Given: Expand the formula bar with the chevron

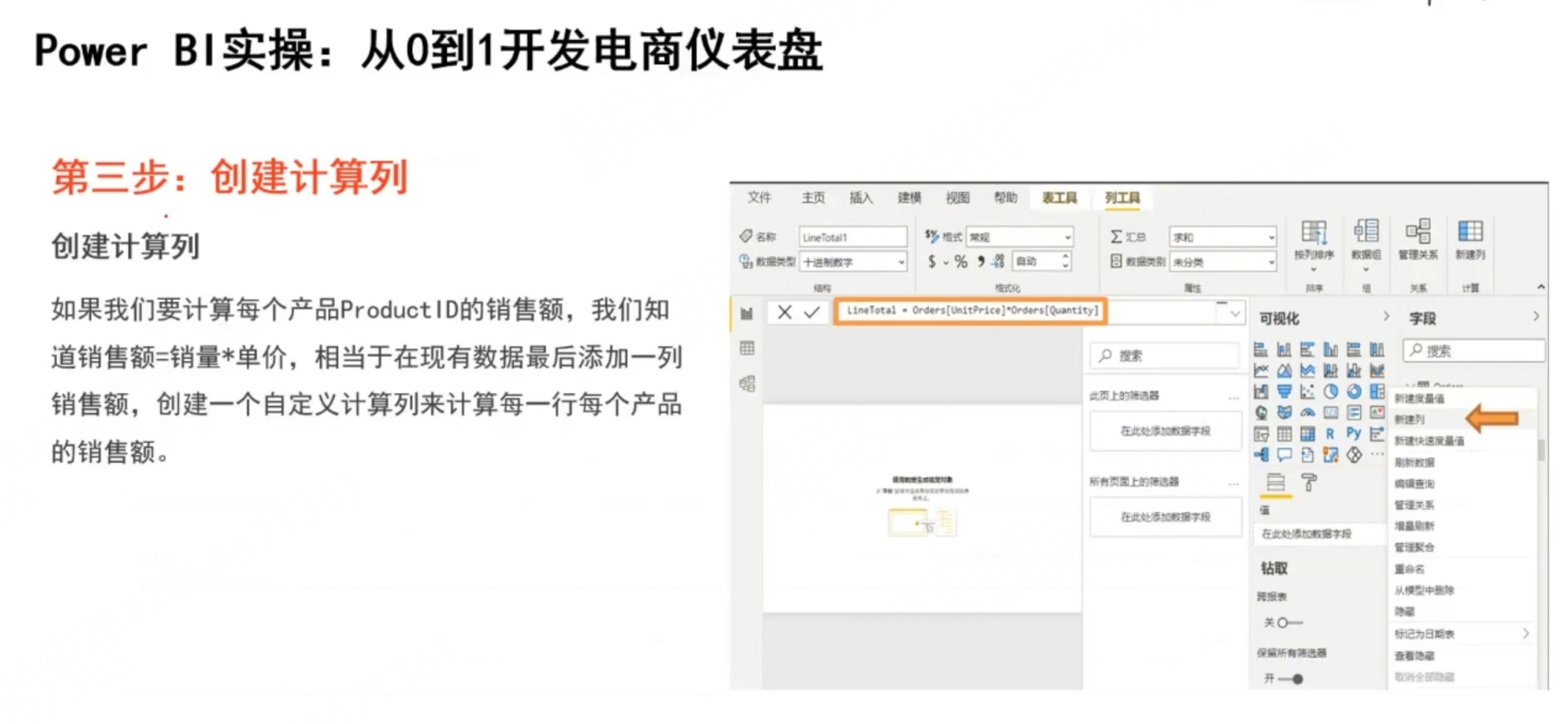Looking at the screenshot, I should pos(1234,314).
